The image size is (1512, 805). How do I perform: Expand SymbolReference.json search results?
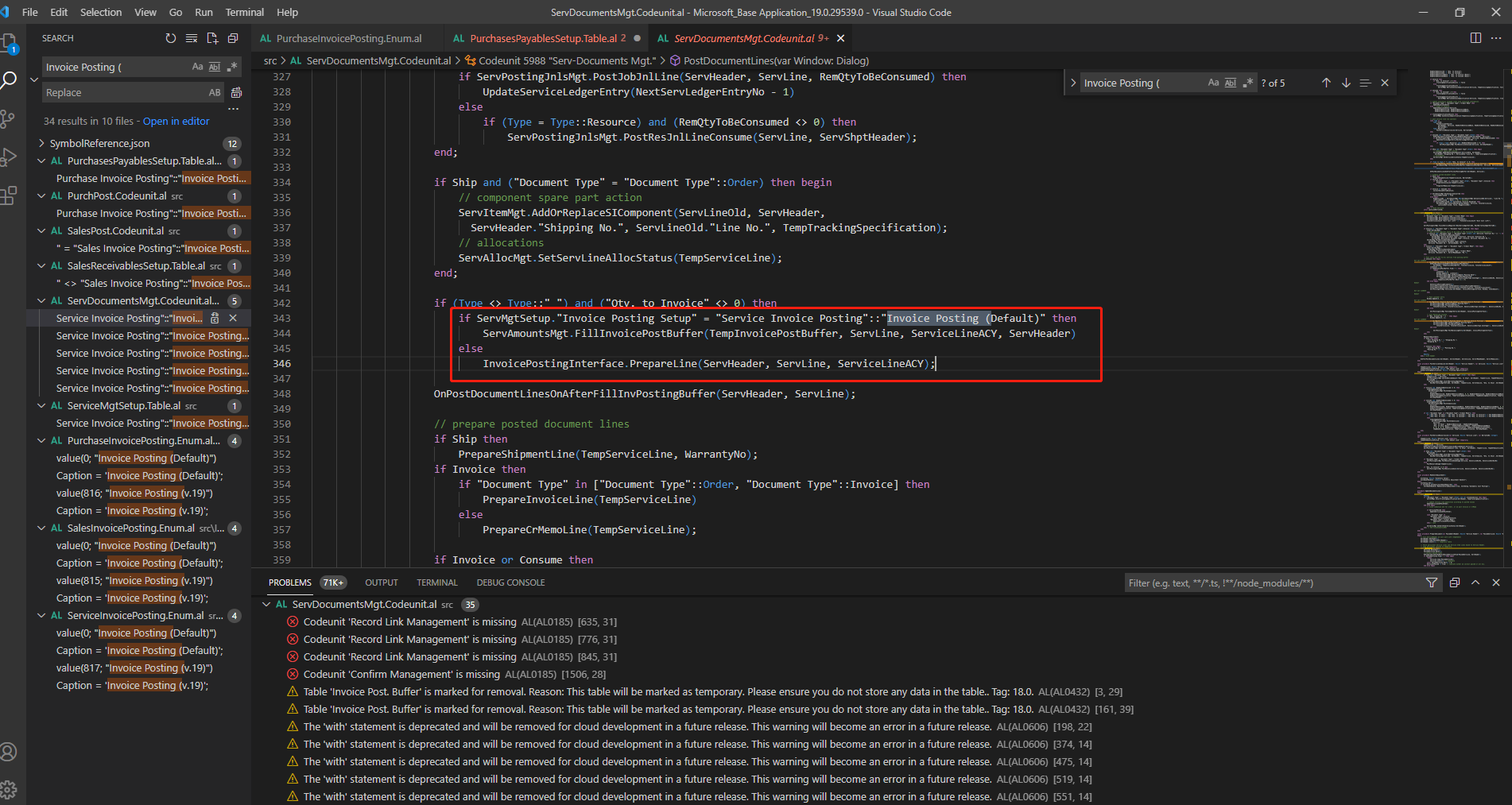tap(41, 144)
